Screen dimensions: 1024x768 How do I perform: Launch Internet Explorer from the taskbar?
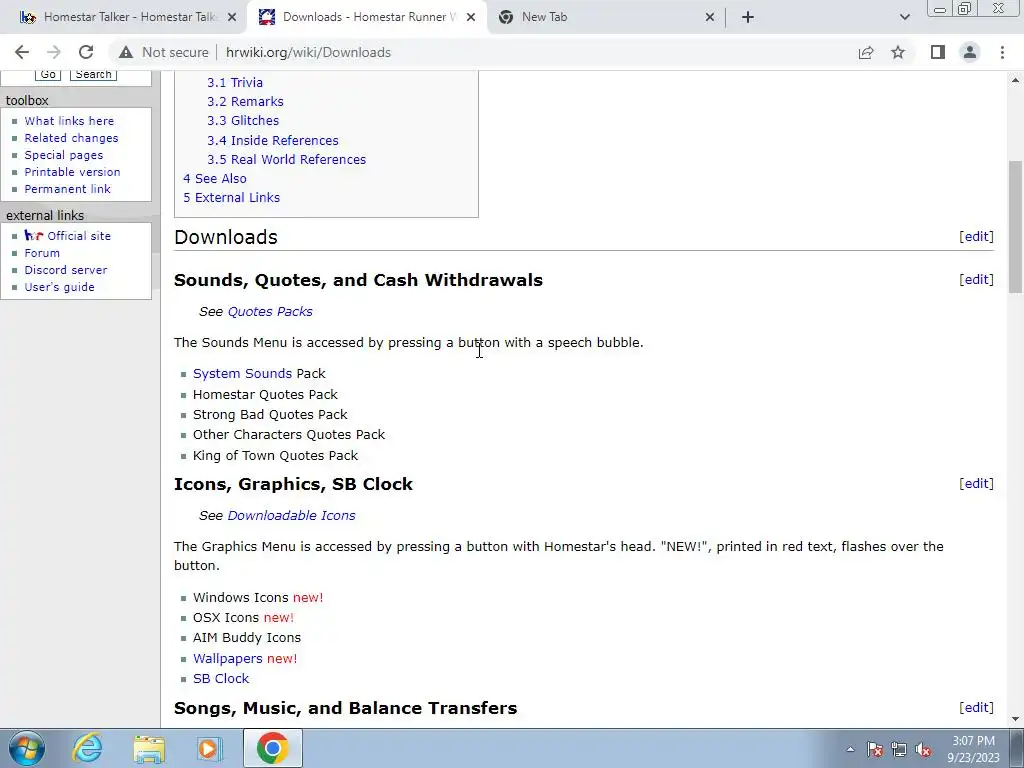pyautogui.click(x=88, y=748)
